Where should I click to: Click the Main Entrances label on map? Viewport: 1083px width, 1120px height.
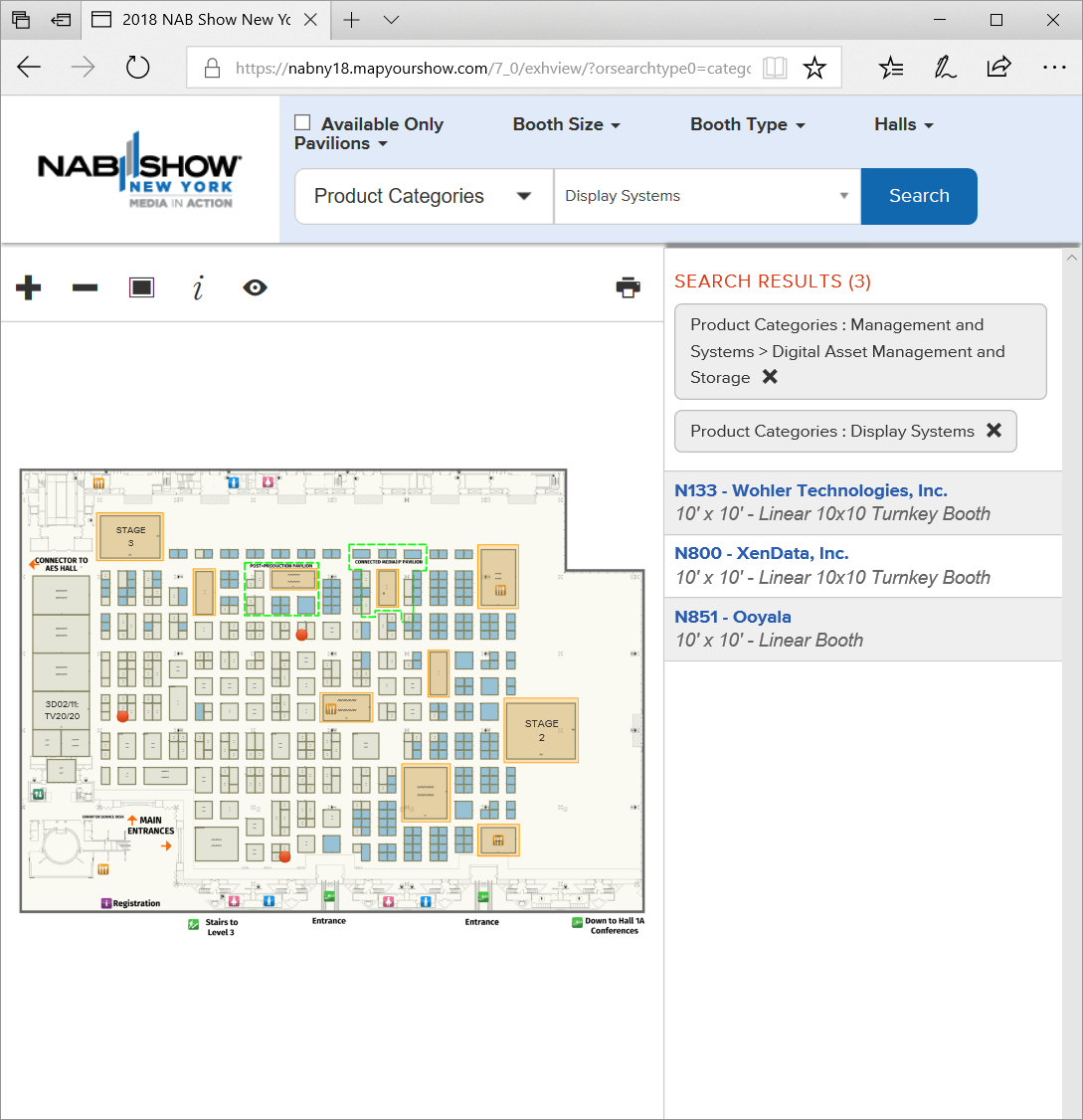(150, 826)
